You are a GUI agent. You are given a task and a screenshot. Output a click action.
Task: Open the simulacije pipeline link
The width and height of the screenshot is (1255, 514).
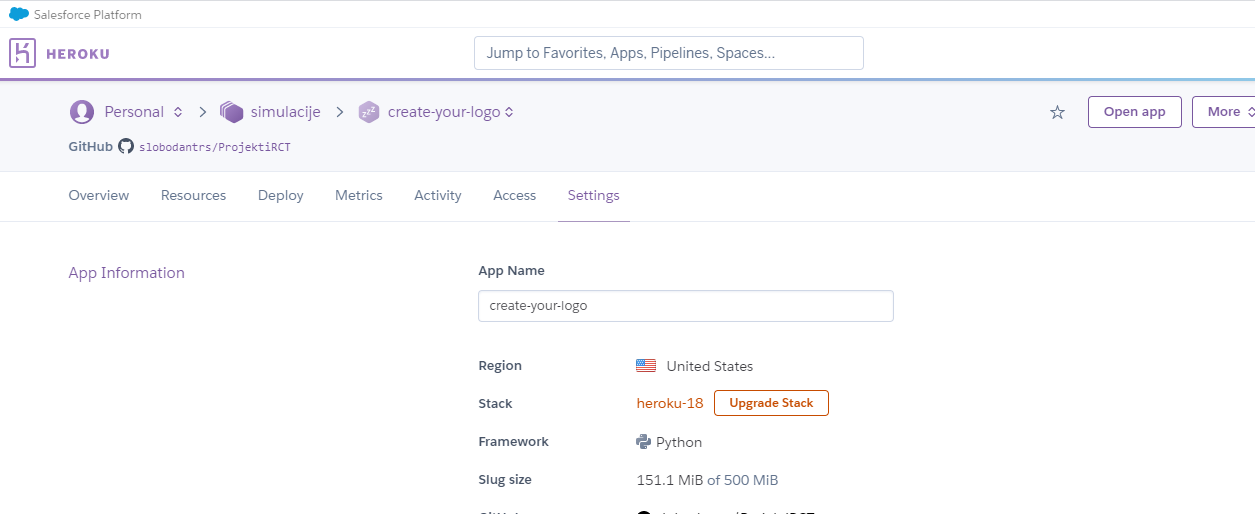click(286, 112)
